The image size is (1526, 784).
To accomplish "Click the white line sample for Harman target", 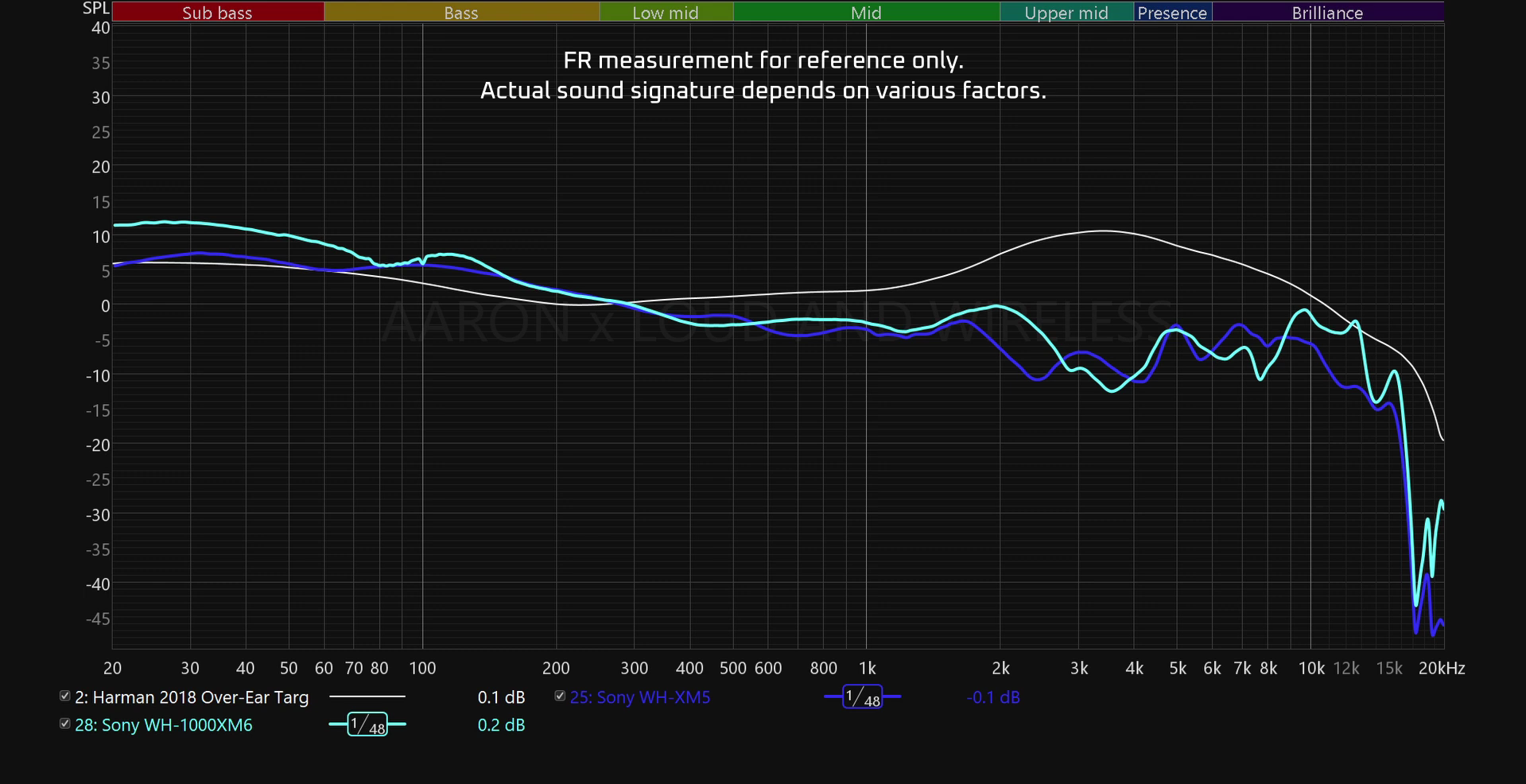I will click(367, 697).
